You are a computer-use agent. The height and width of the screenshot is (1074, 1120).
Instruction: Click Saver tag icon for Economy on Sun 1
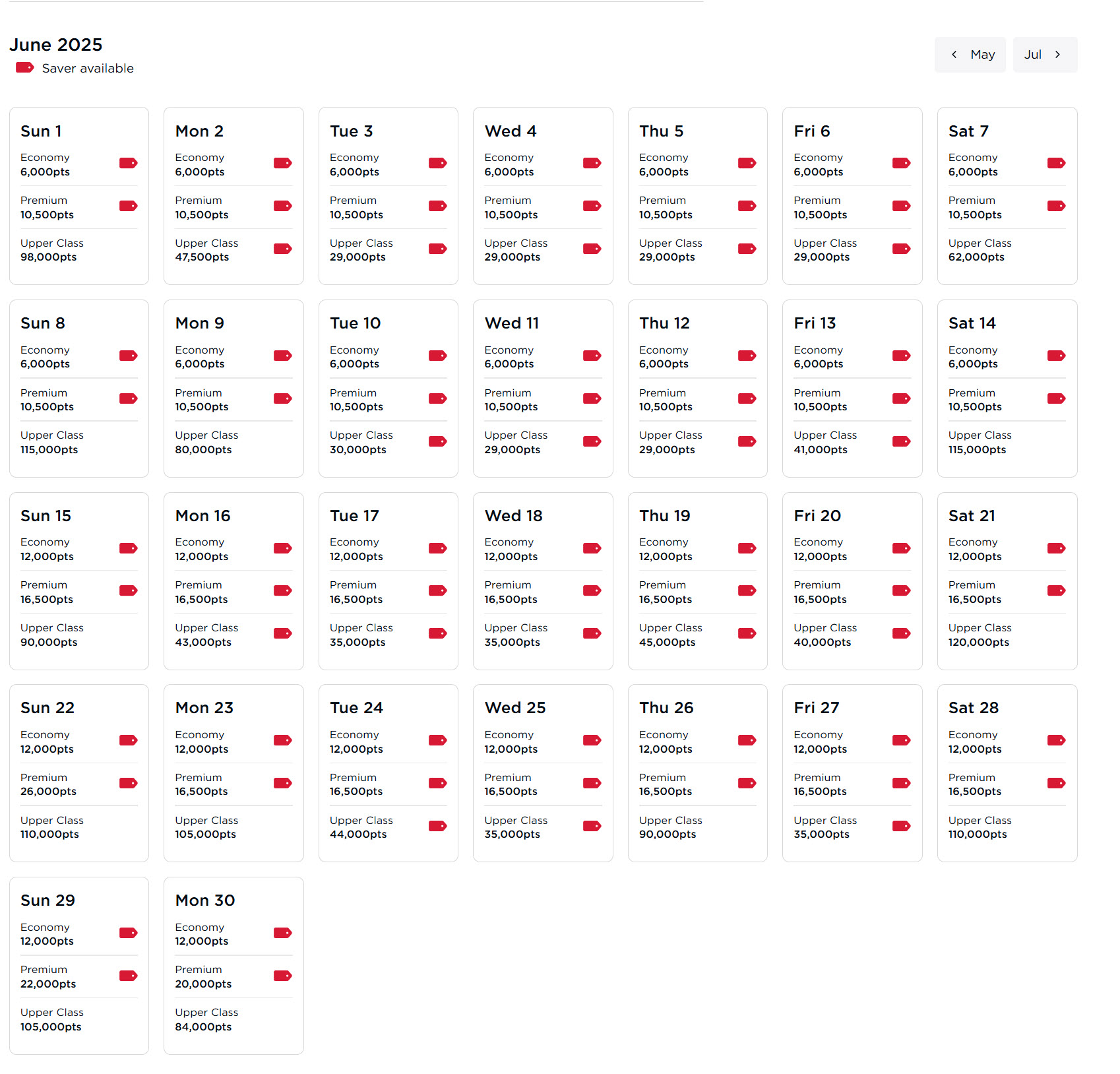tap(128, 164)
